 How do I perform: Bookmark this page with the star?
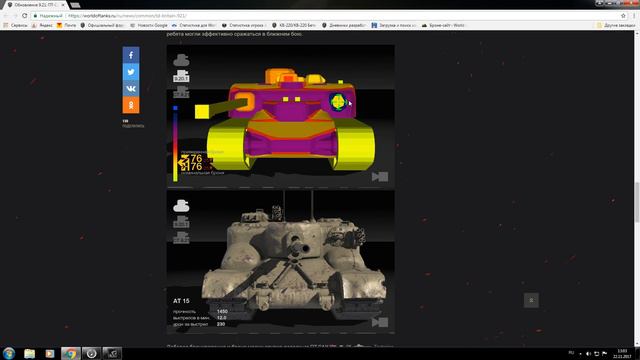click(x=623, y=16)
